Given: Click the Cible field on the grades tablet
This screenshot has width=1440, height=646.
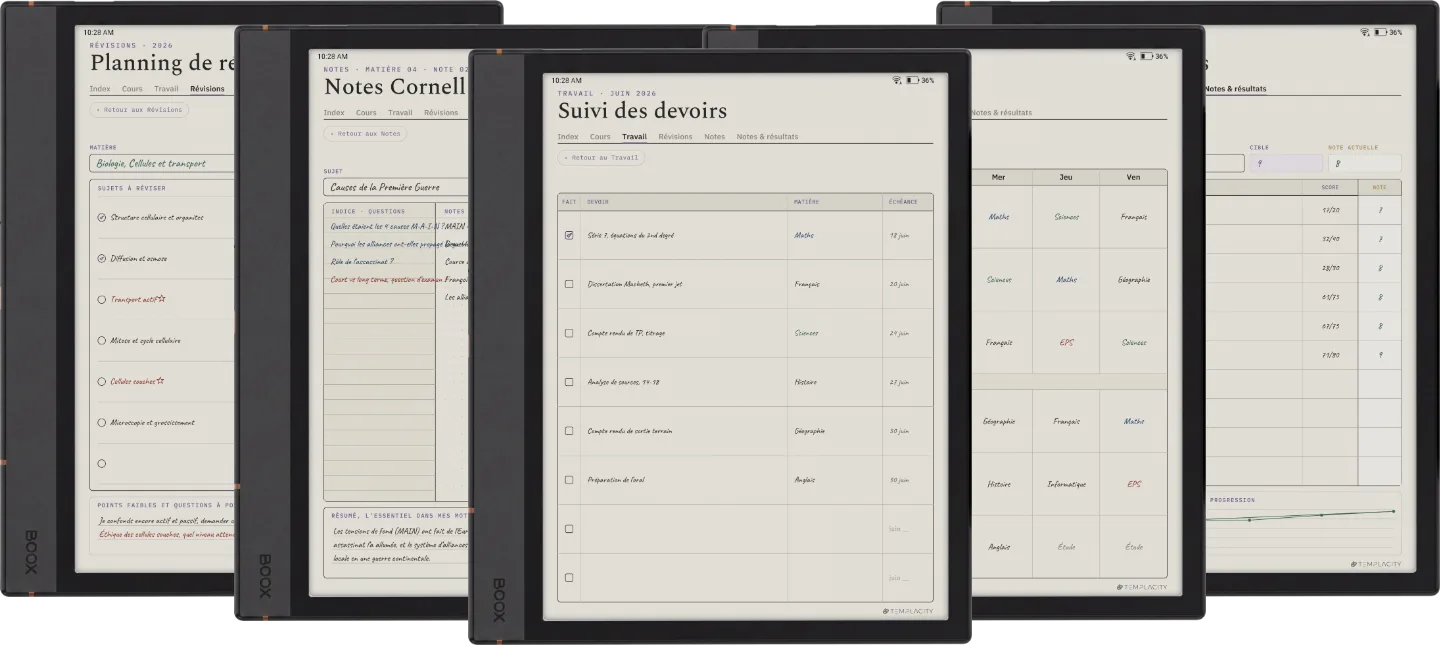Looking at the screenshot, I should coord(1285,163).
